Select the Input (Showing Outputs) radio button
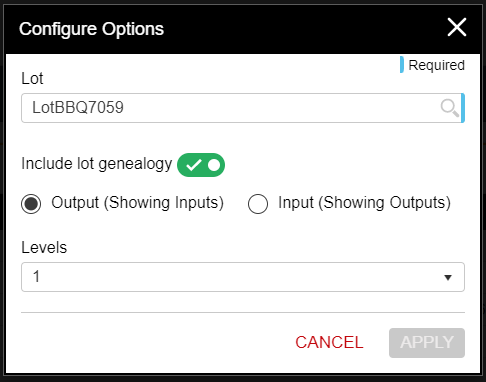This screenshot has height=382, width=486. tap(258, 204)
